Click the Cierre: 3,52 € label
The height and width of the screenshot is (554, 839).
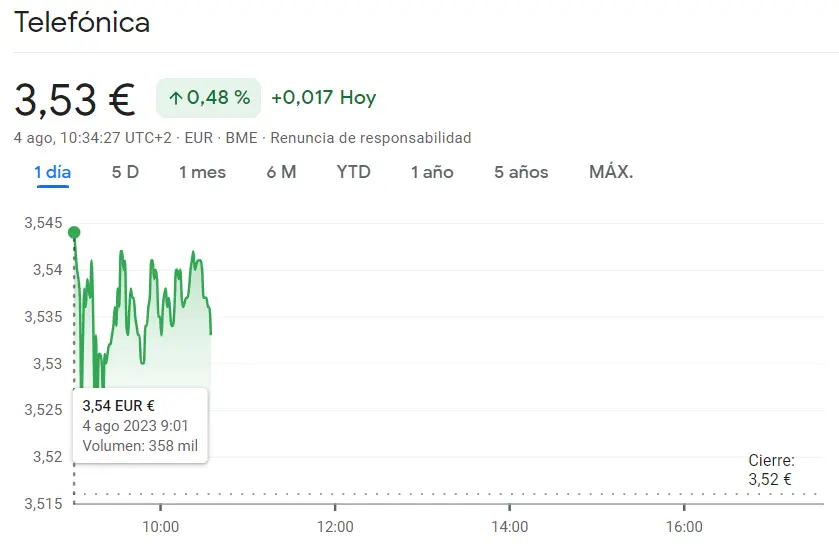[x=771, y=469]
